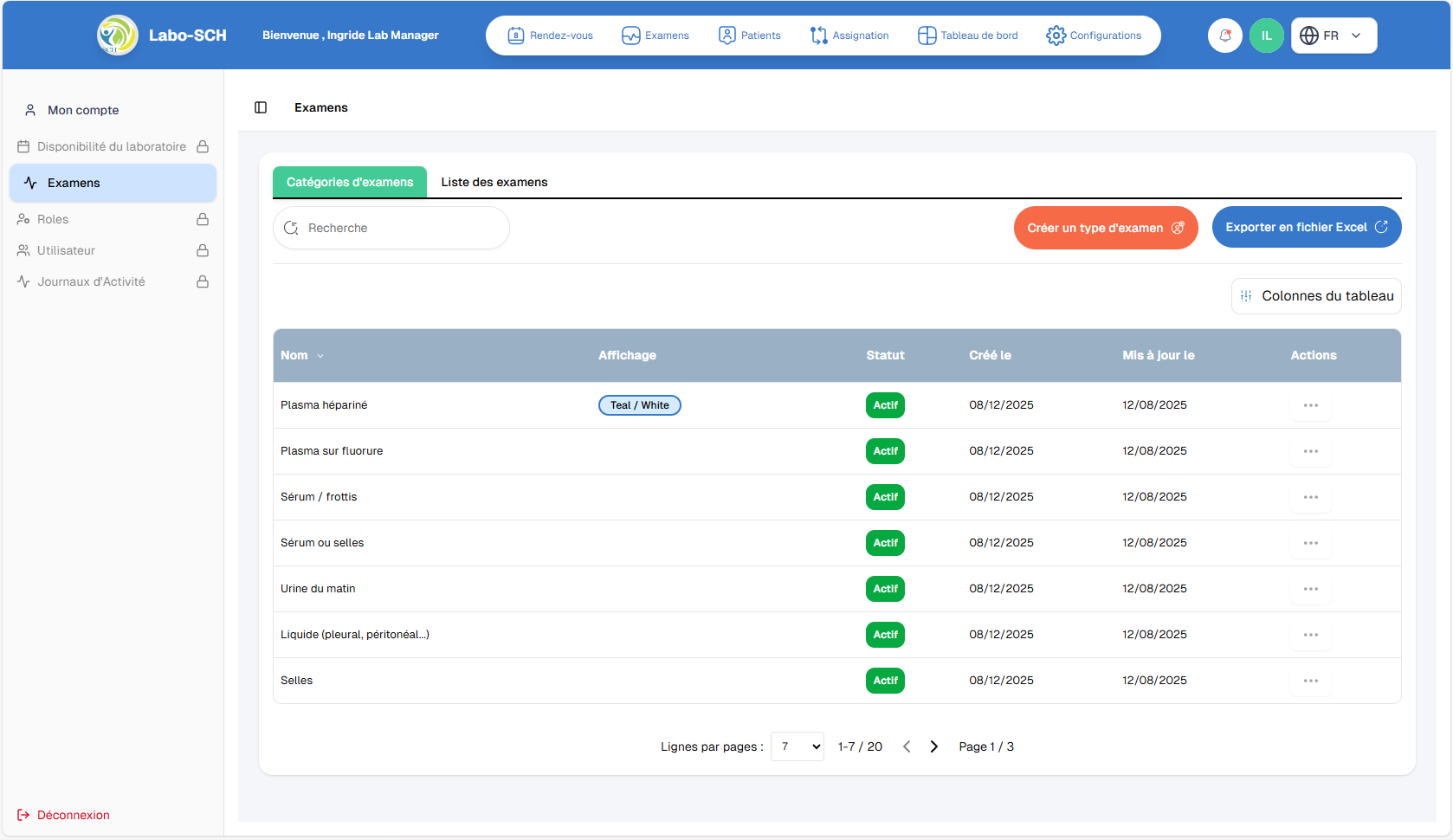Open Colonnes du tableau column options
This screenshot has height=840, width=1453.
pos(1315,296)
